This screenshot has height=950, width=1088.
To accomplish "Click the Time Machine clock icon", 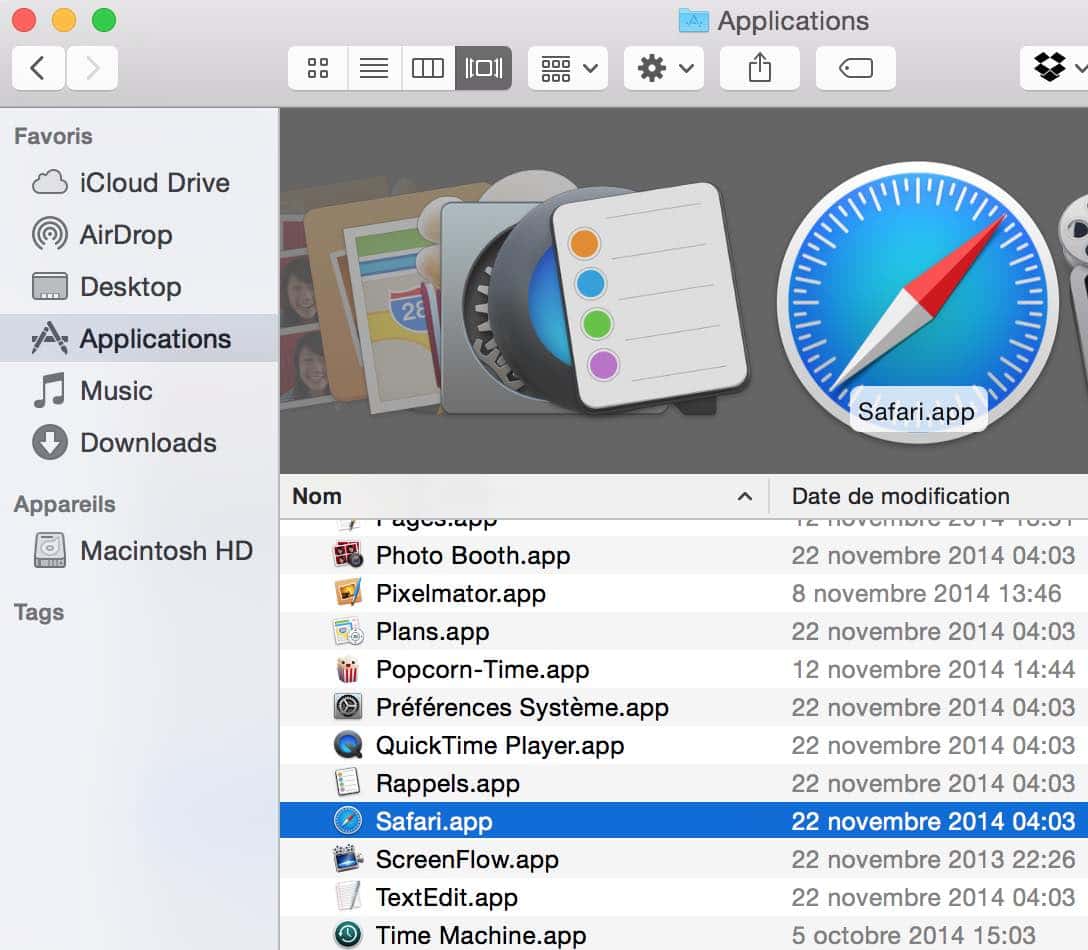I will point(348,935).
